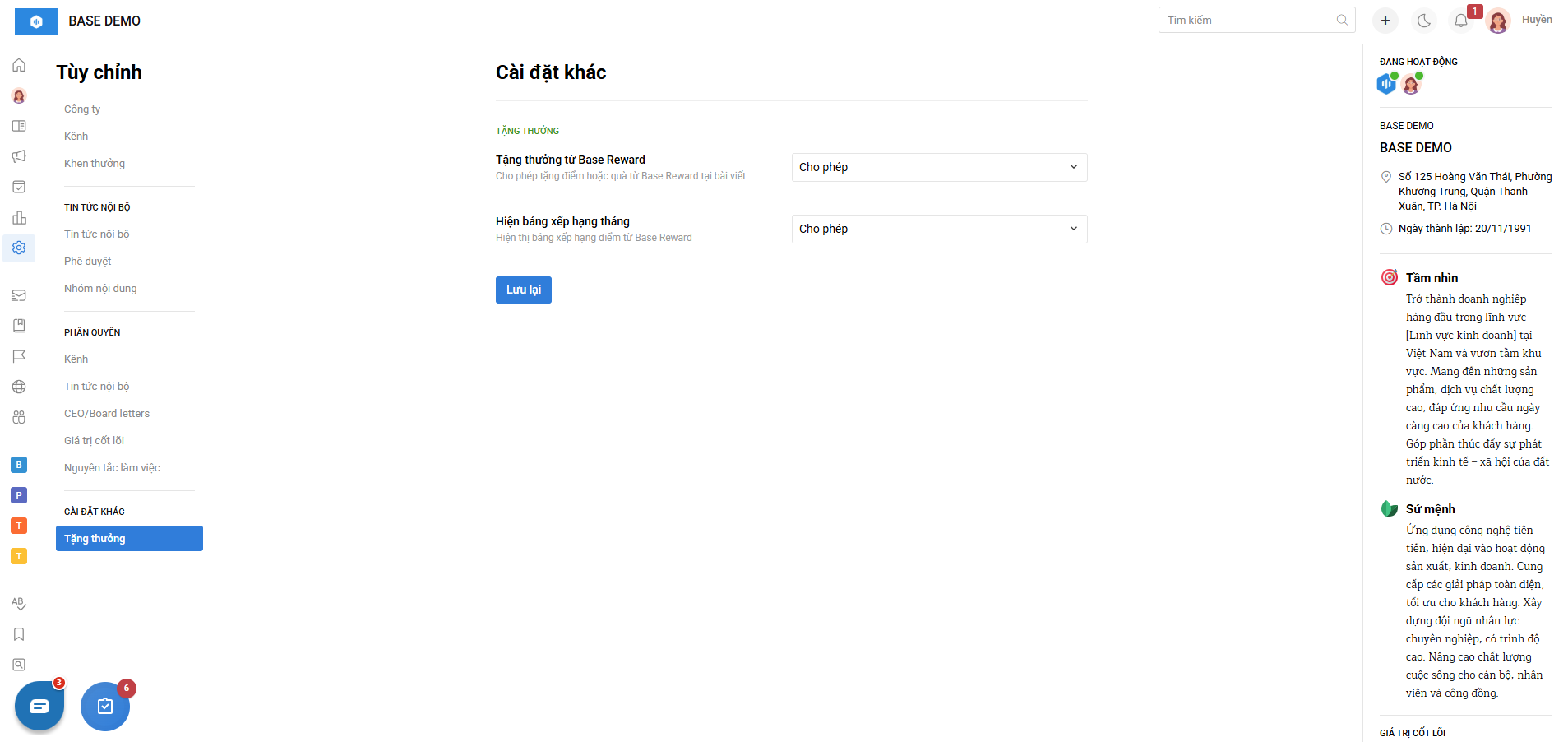
Task: Open the orange T app shortcut
Action: point(19,526)
